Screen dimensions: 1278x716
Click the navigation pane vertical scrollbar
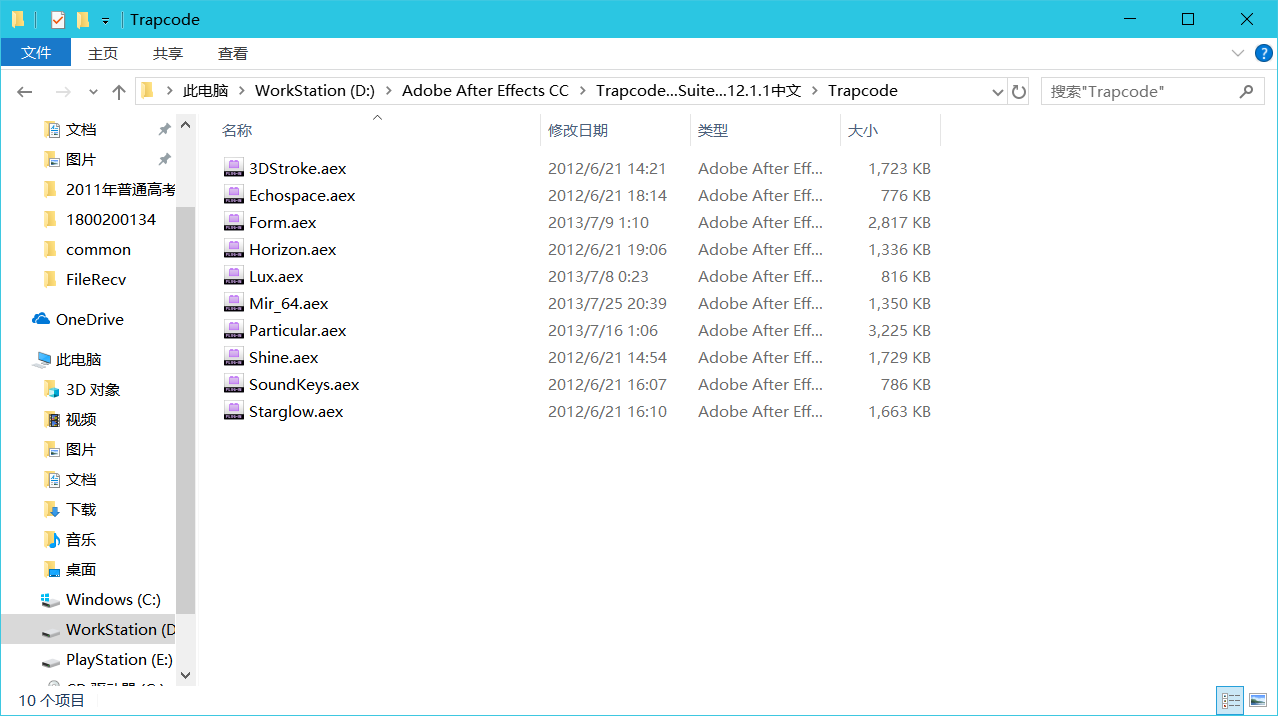click(185, 400)
